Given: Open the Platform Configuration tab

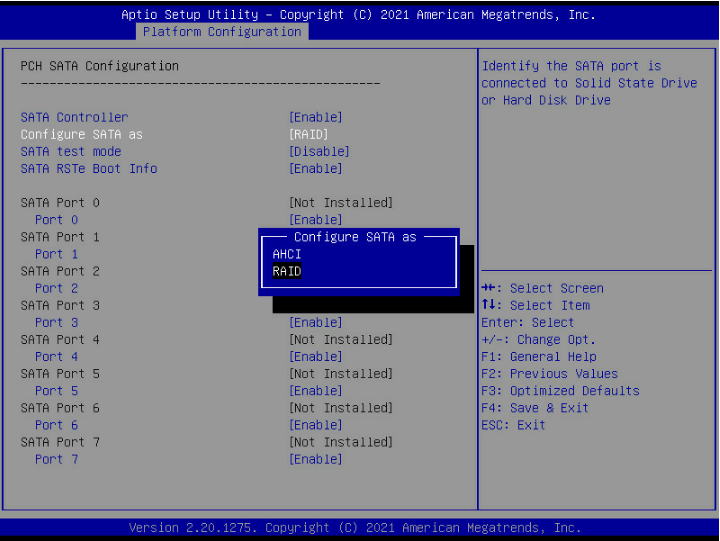Looking at the screenshot, I should click(221, 32).
